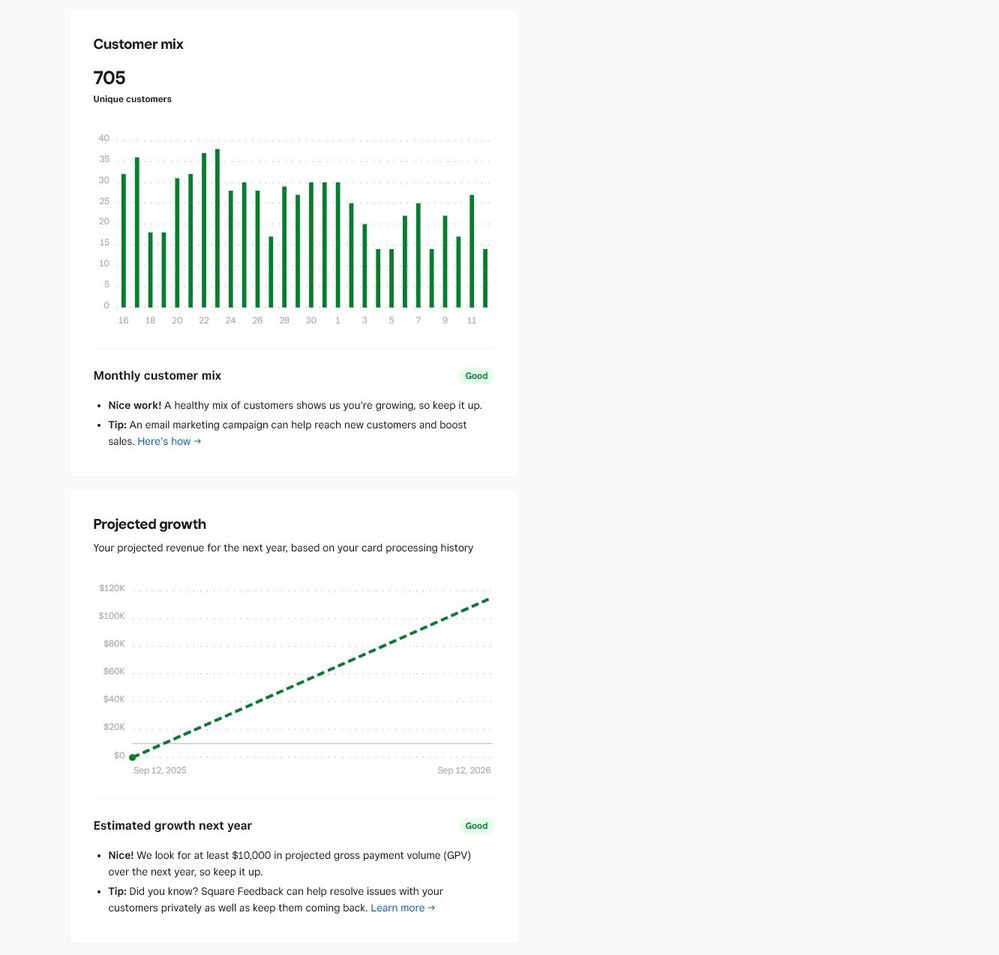
Task: Click the arrow icon after "Learn more"
Action: [x=431, y=908]
